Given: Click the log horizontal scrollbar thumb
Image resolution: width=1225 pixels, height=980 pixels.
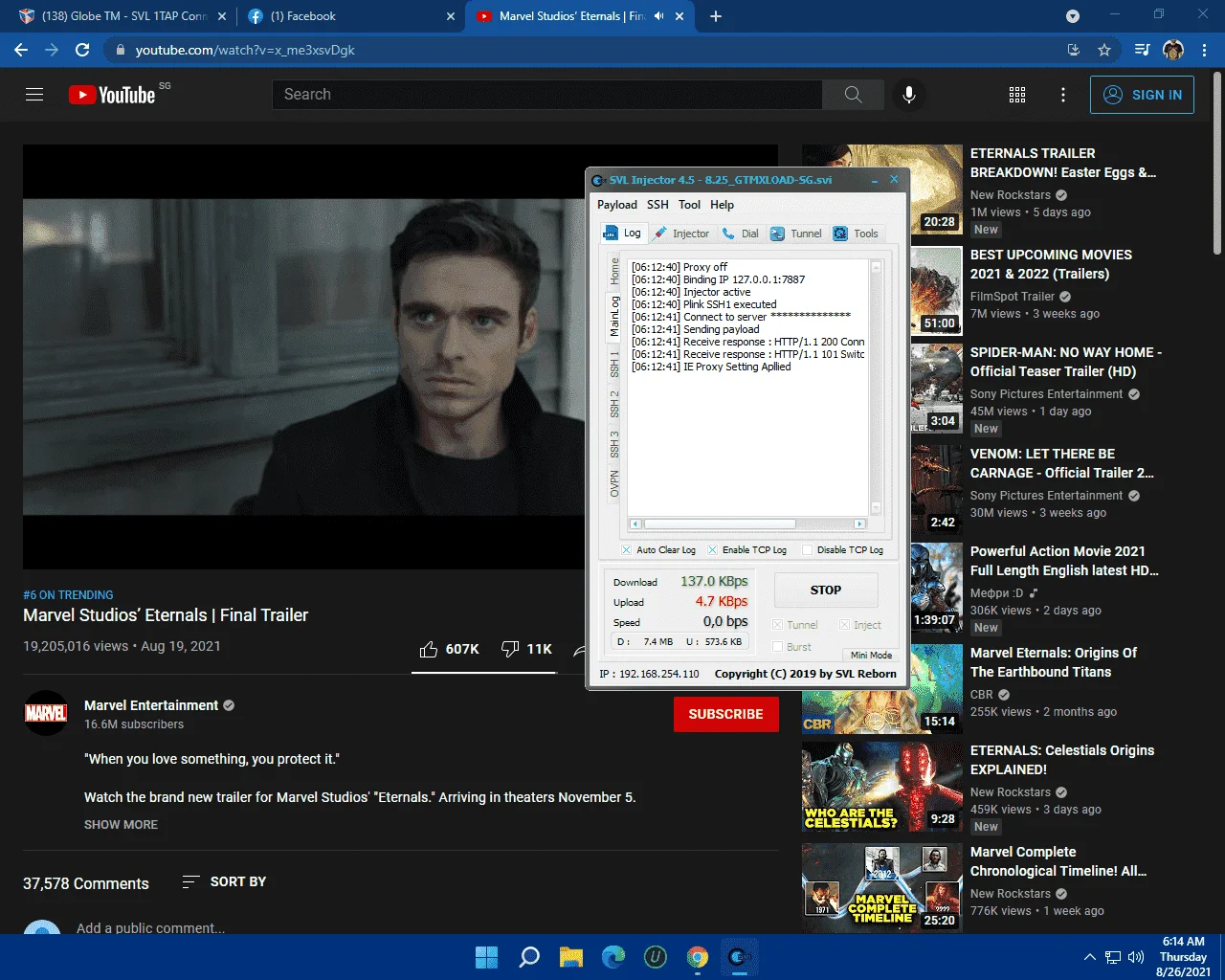Looking at the screenshot, I should pyautogui.click(x=720, y=523).
